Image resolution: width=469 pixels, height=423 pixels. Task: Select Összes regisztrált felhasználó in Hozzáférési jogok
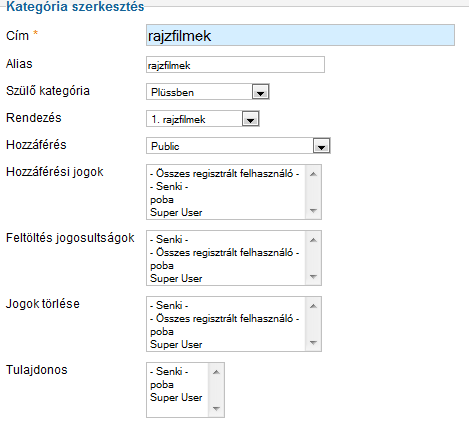click(x=224, y=173)
